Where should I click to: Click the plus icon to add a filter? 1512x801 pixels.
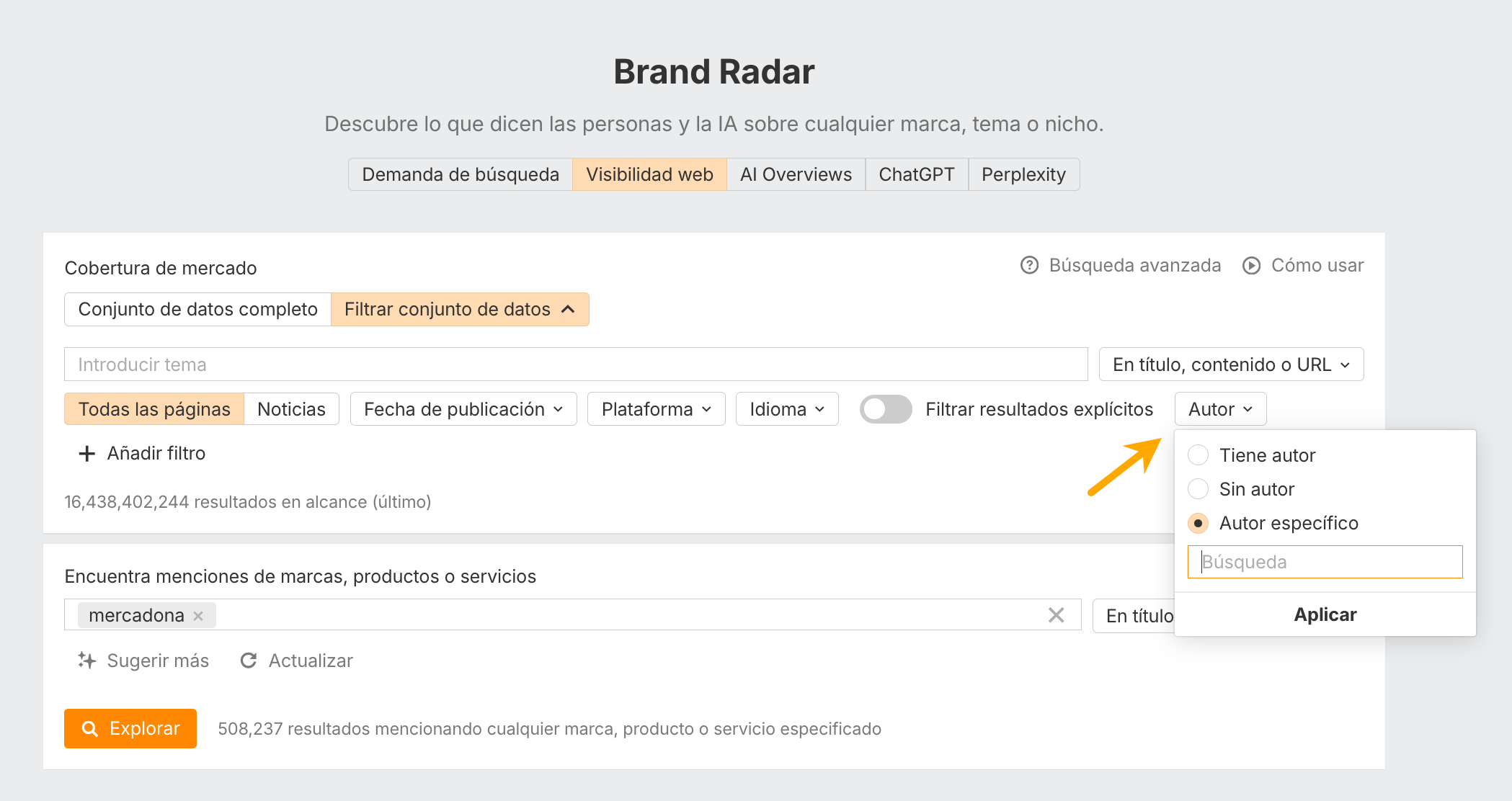pos(86,453)
